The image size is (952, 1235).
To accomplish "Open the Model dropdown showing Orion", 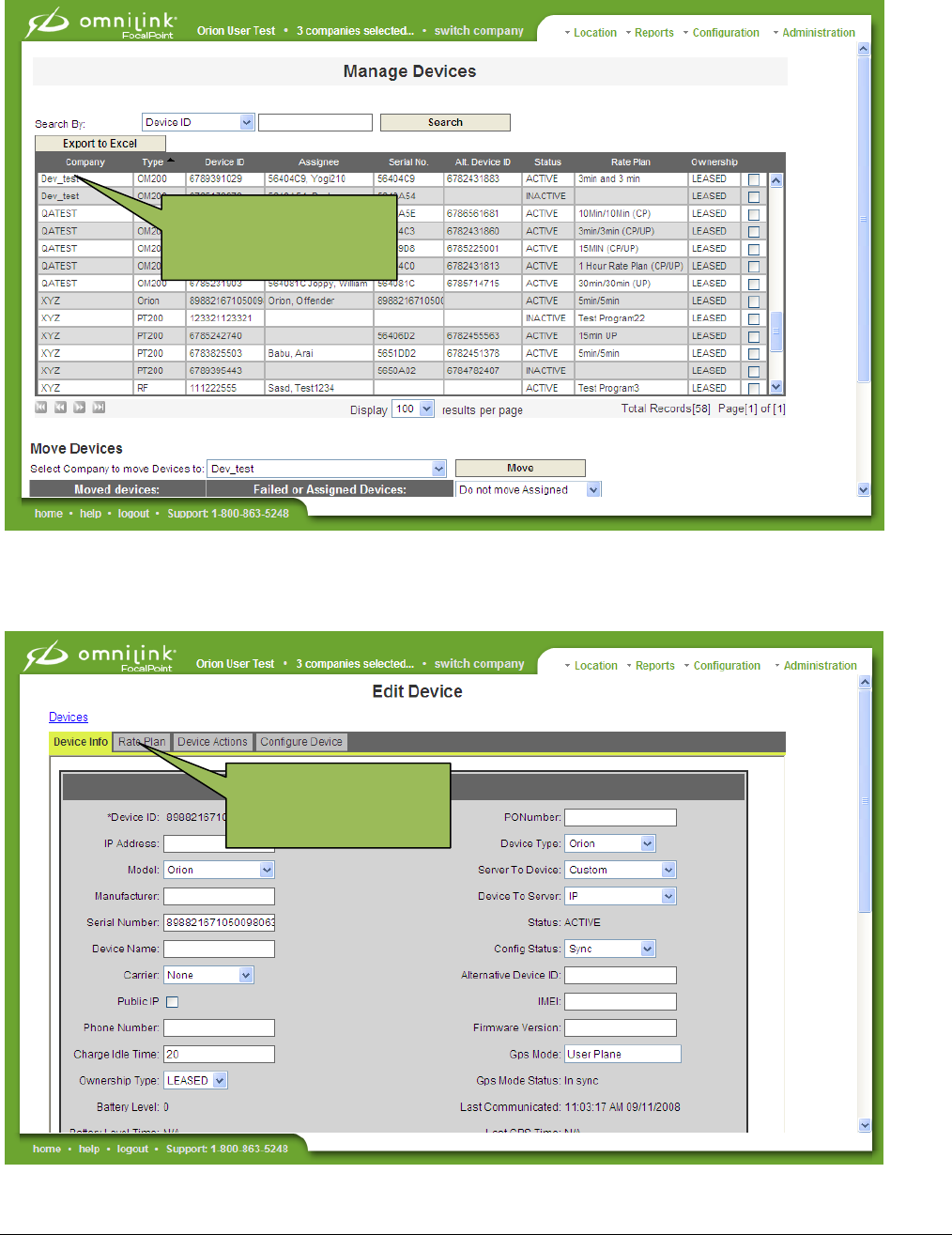I will [x=219, y=870].
